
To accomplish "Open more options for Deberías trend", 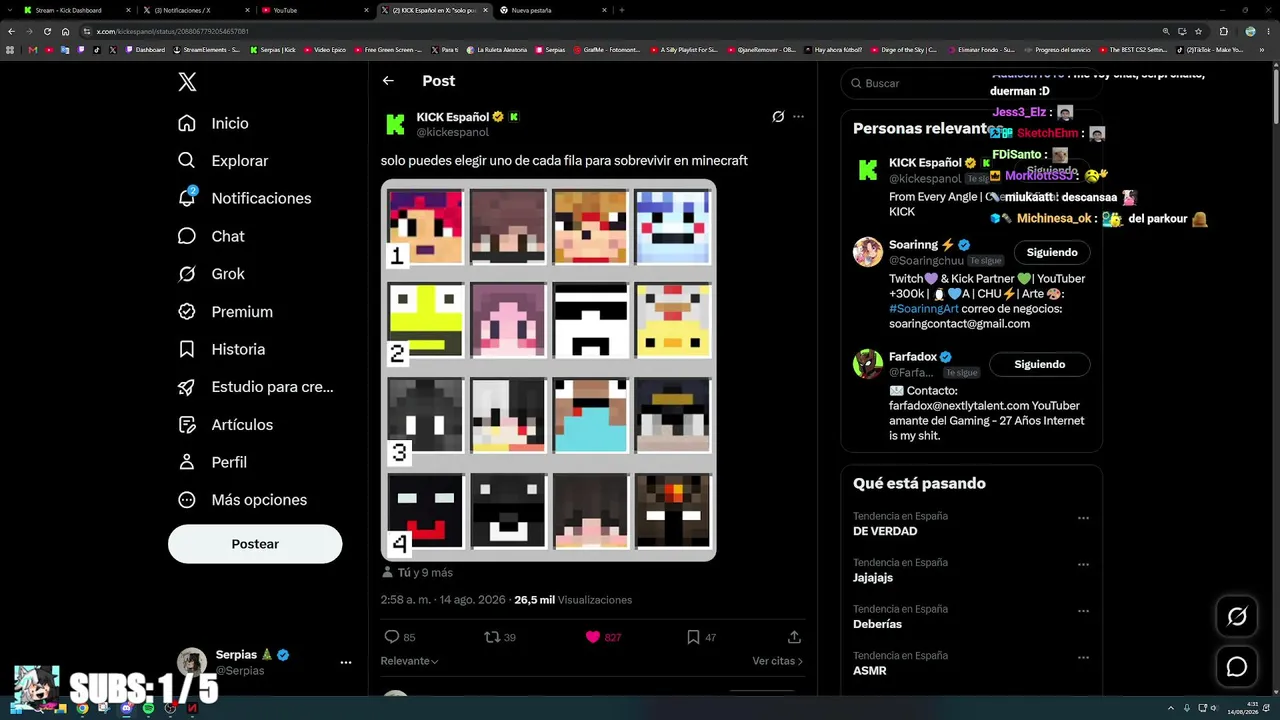I will click(x=1083, y=611).
